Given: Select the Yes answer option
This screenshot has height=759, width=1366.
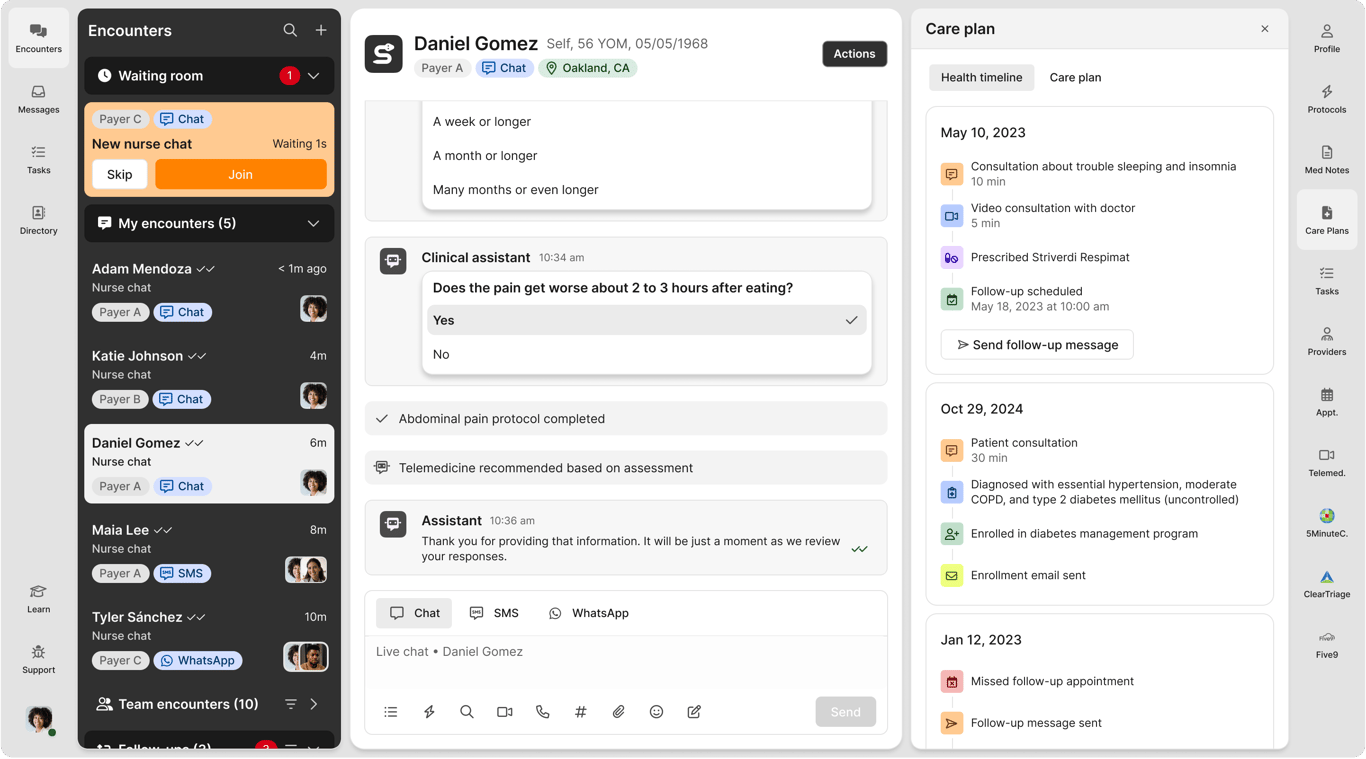Looking at the screenshot, I should [x=646, y=320].
